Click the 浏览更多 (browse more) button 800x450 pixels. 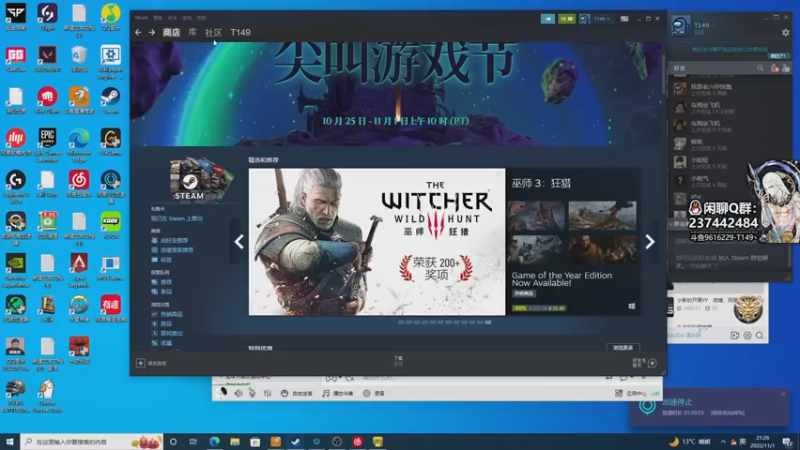(623, 347)
